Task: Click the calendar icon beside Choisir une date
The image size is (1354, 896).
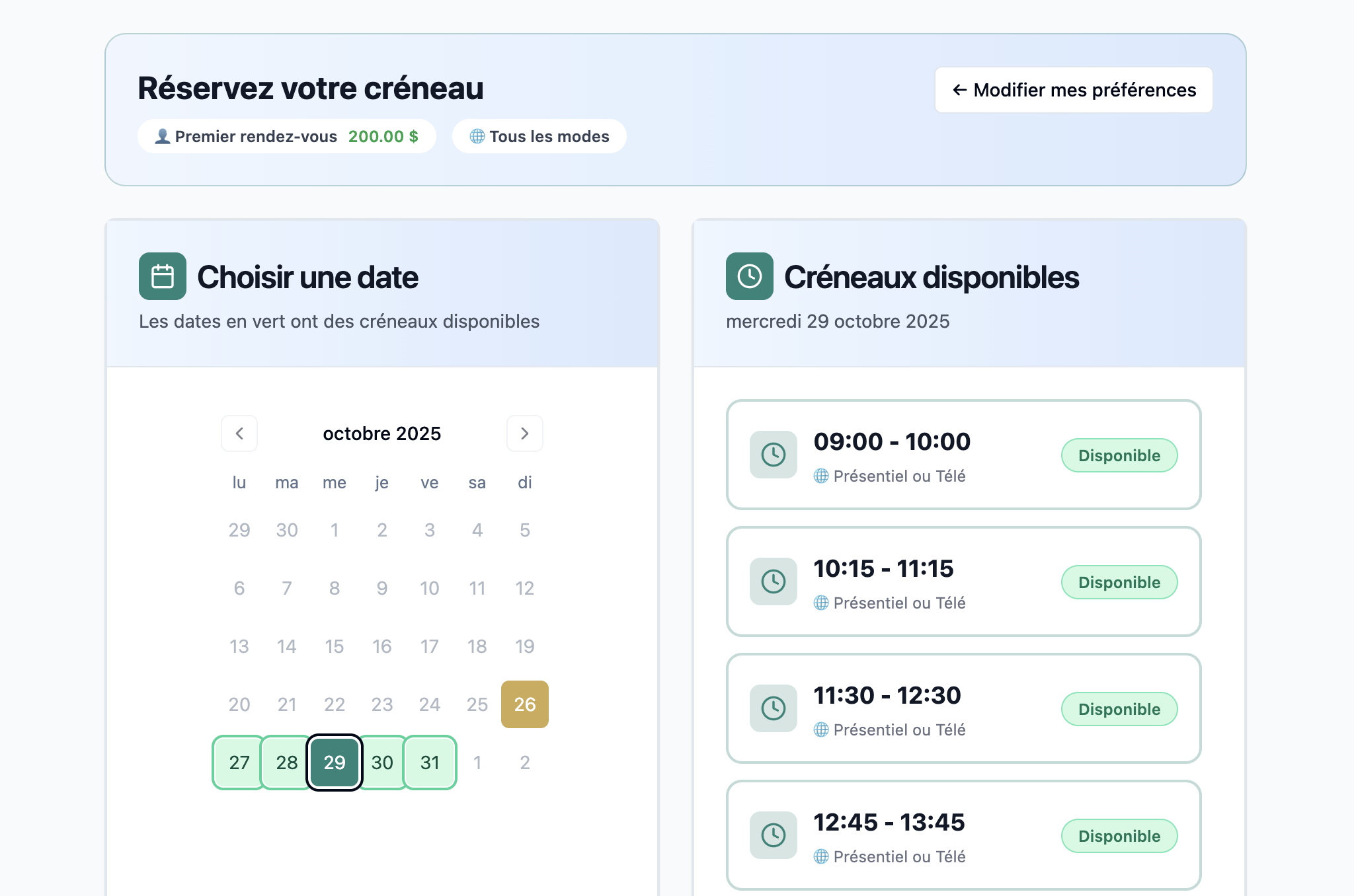Action: tap(162, 277)
